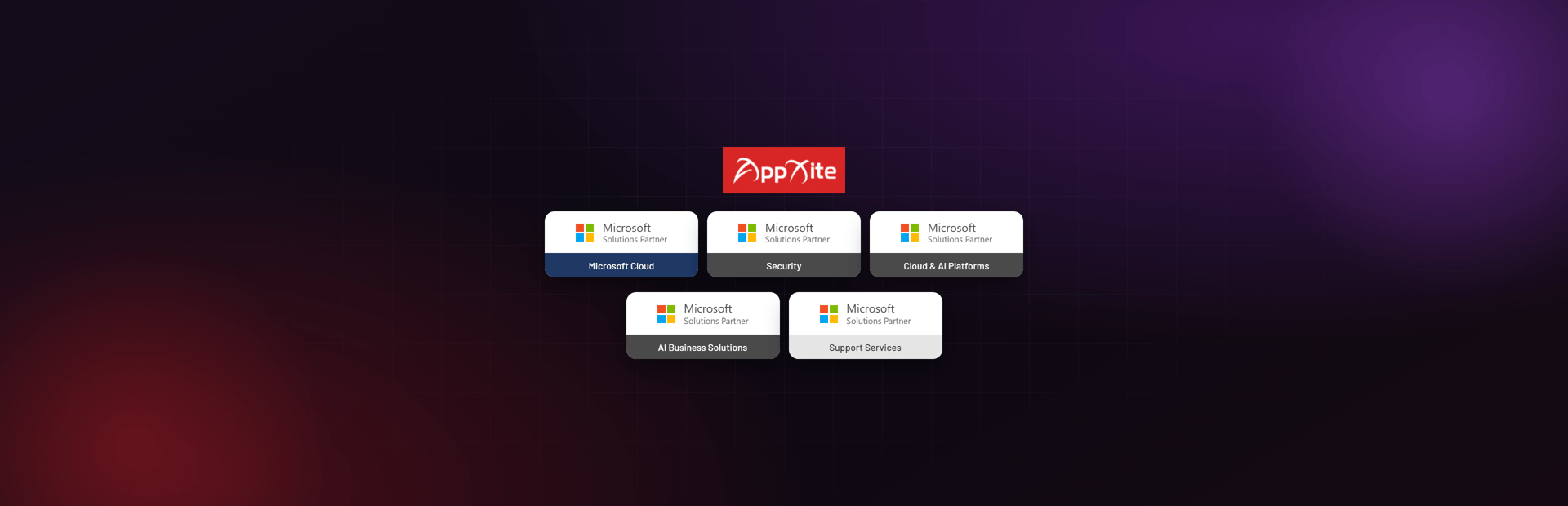Click 'Solutions Partner' text above Microsoft Cloud

(x=635, y=240)
